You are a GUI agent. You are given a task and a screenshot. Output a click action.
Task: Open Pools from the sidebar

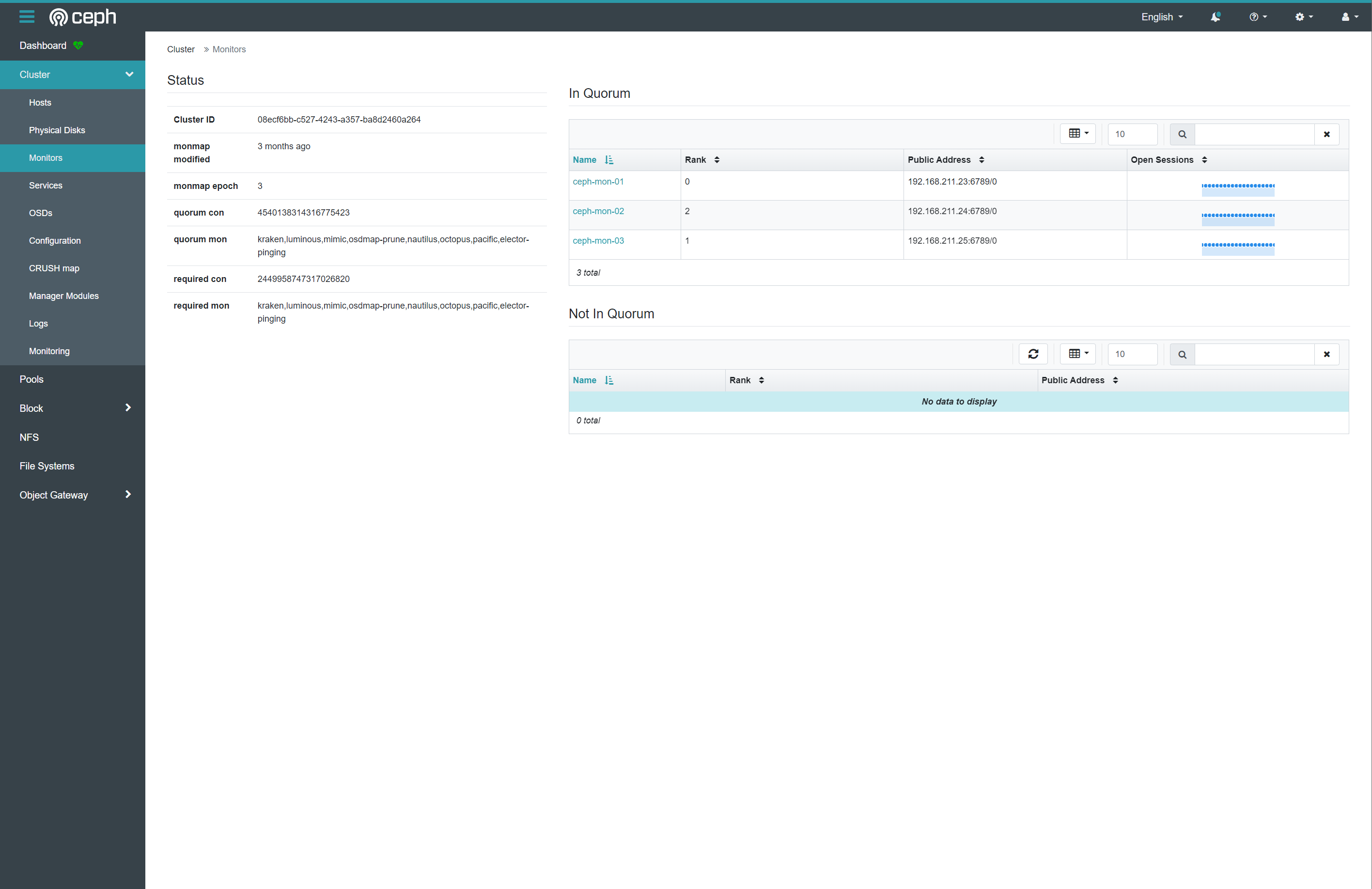31,379
